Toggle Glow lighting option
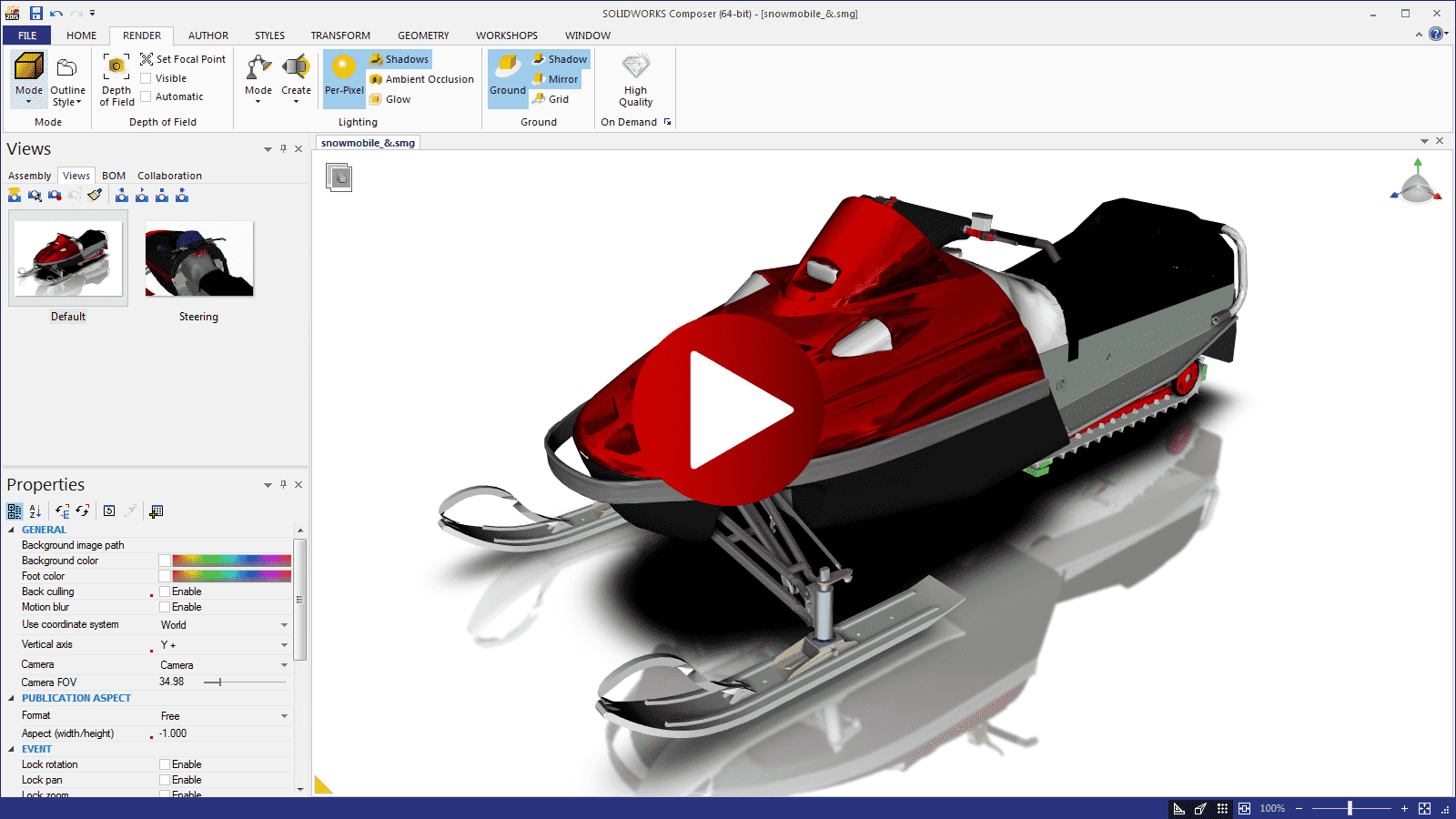The image size is (1456, 819). 390,99
